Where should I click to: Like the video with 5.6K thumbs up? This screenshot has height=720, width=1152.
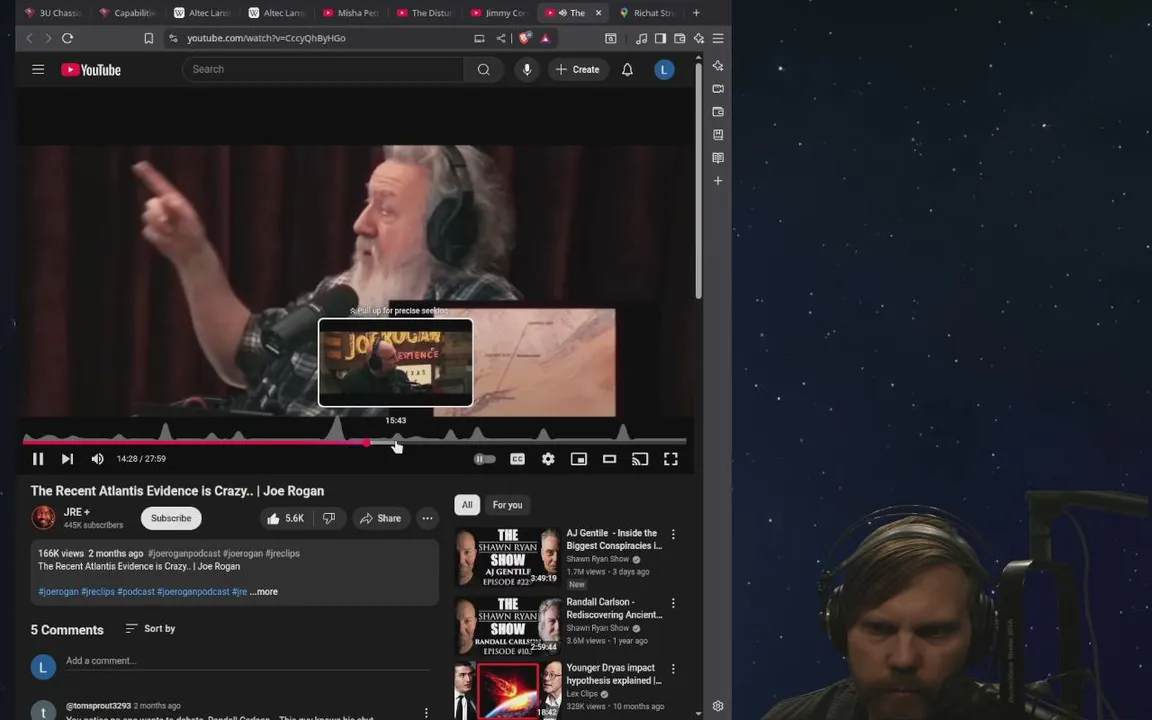point(287,519)
